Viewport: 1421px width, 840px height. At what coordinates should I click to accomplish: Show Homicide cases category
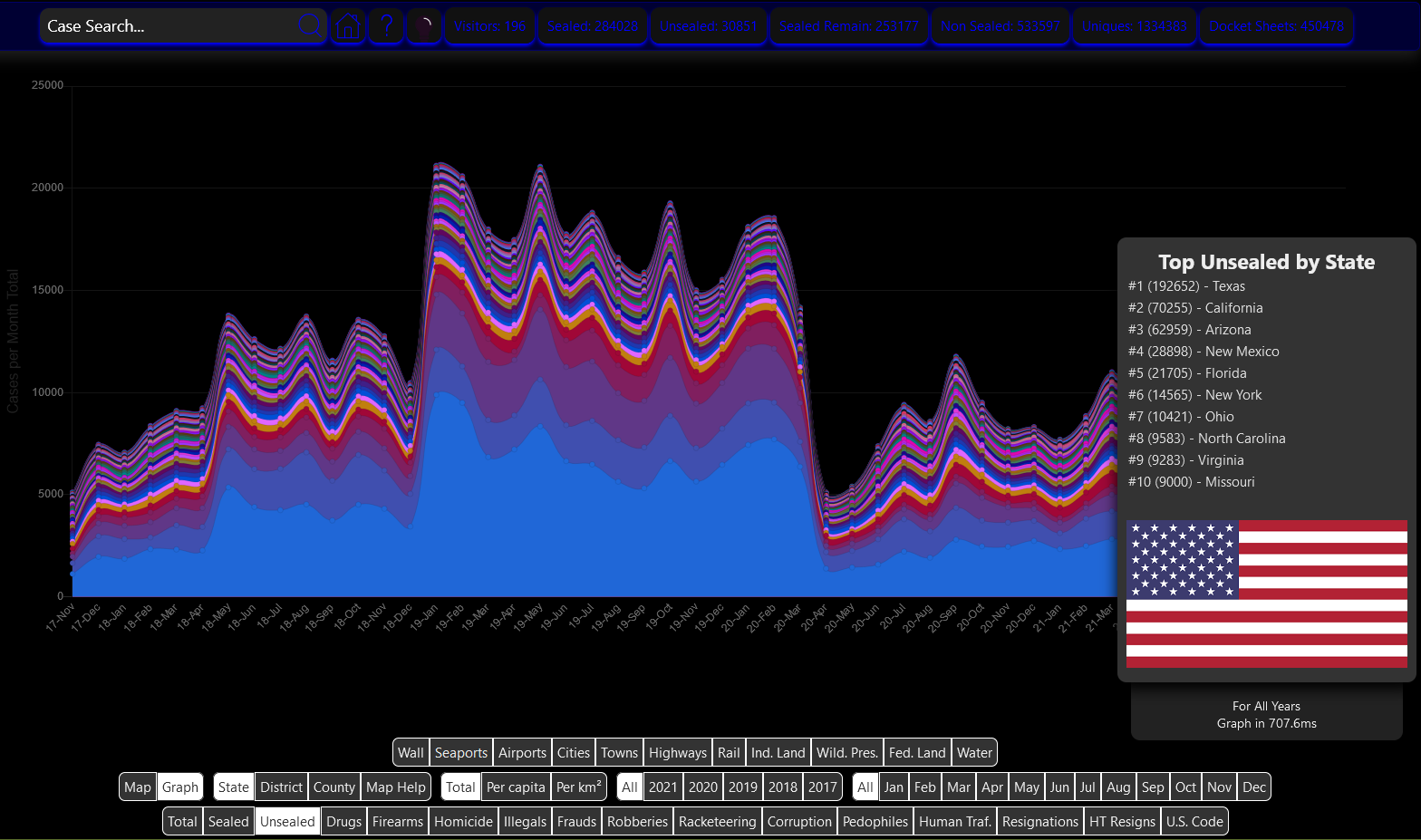coord(464,821)
